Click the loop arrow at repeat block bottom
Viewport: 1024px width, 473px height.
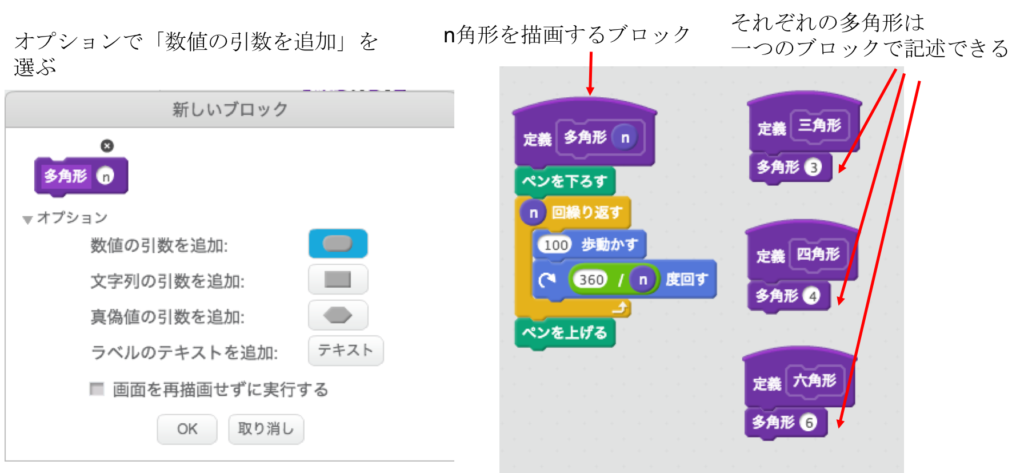coord(622,306)
